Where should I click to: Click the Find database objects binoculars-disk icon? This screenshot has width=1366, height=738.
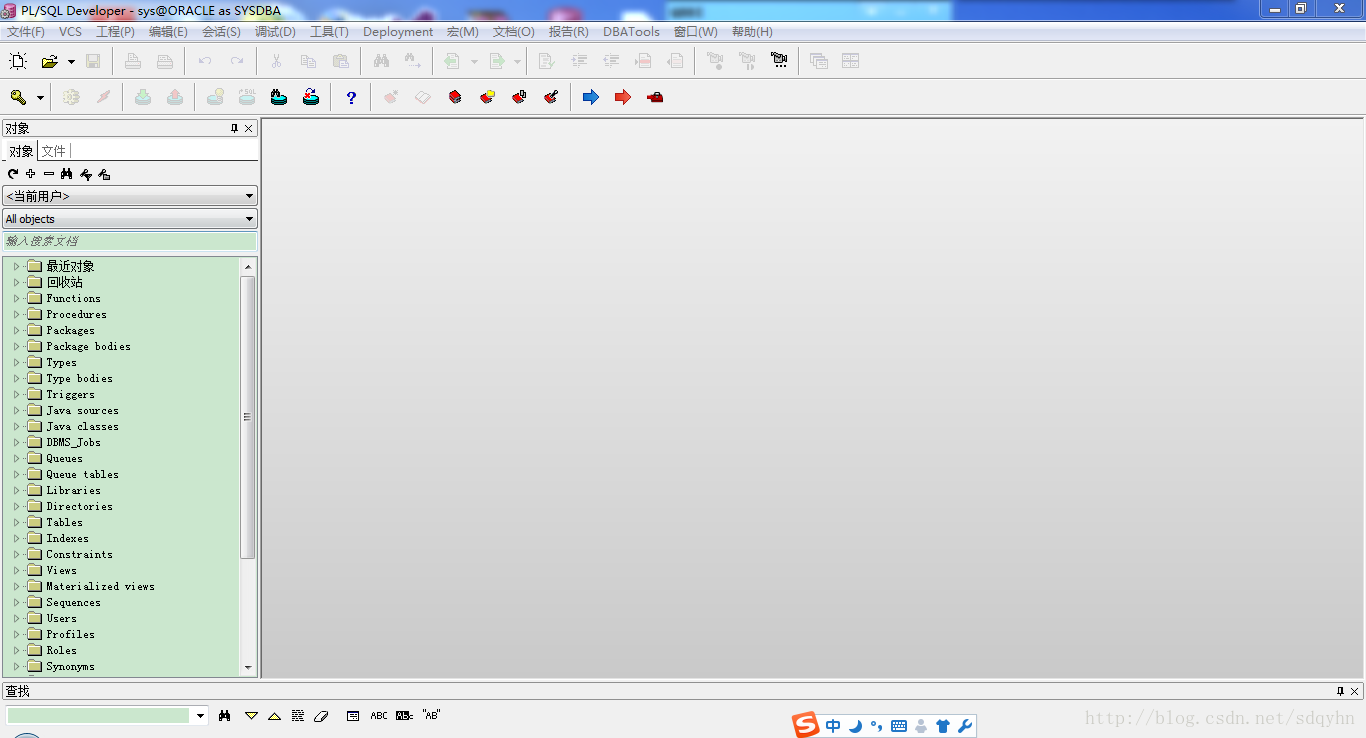pyautogui.click(x=279, y=97)
